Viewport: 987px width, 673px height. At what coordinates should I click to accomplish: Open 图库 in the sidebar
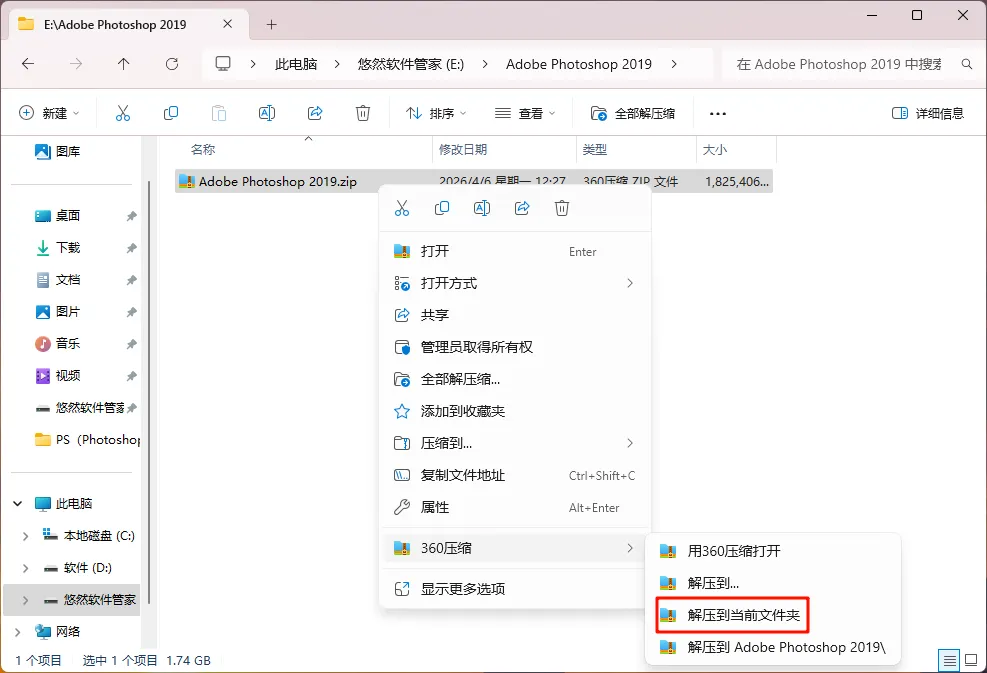coord(58,151)
